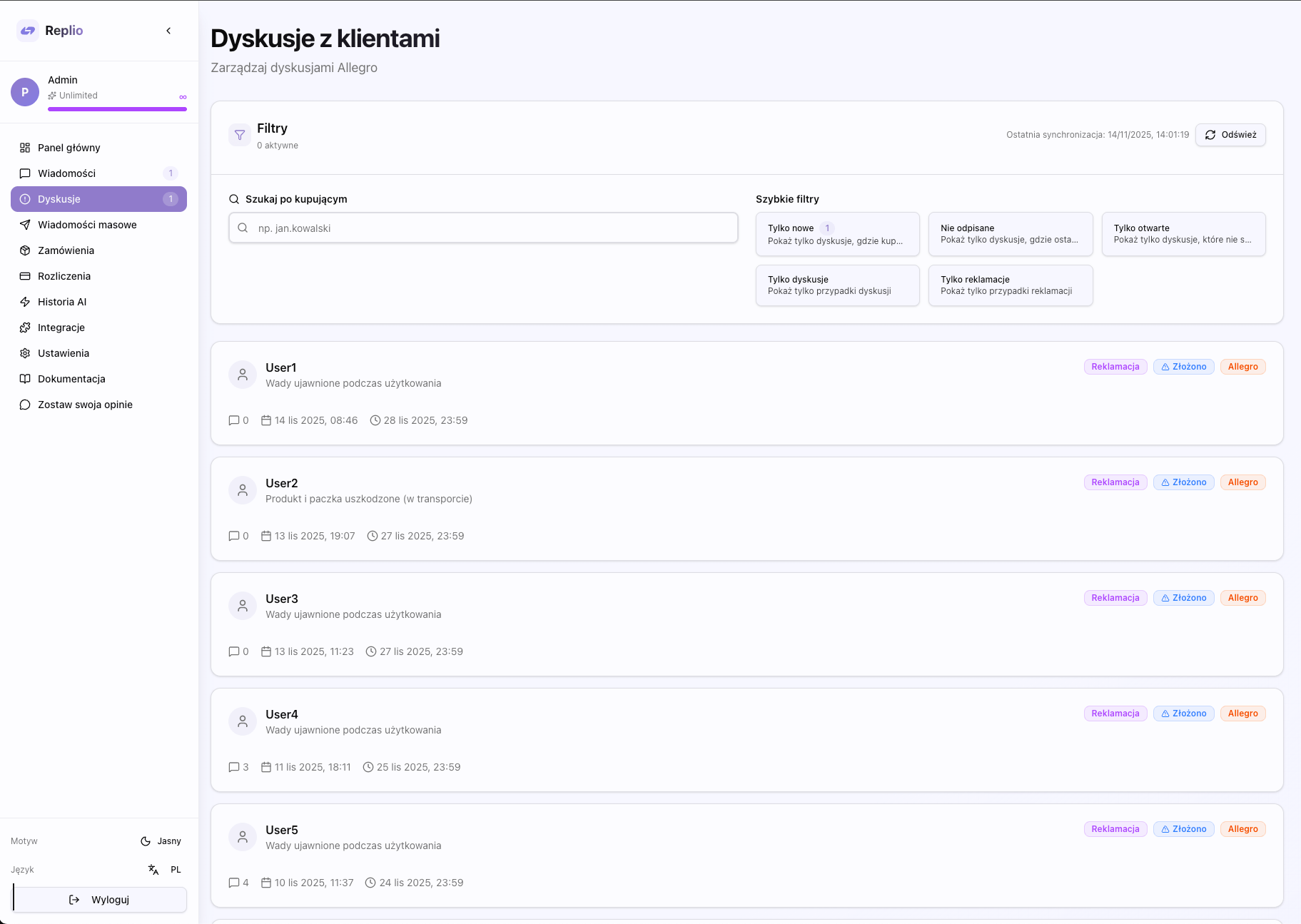The width and height of the screenshot is (1301, 924).
Task: Click the Odśwież button
Action: (x=1230, y=135)
